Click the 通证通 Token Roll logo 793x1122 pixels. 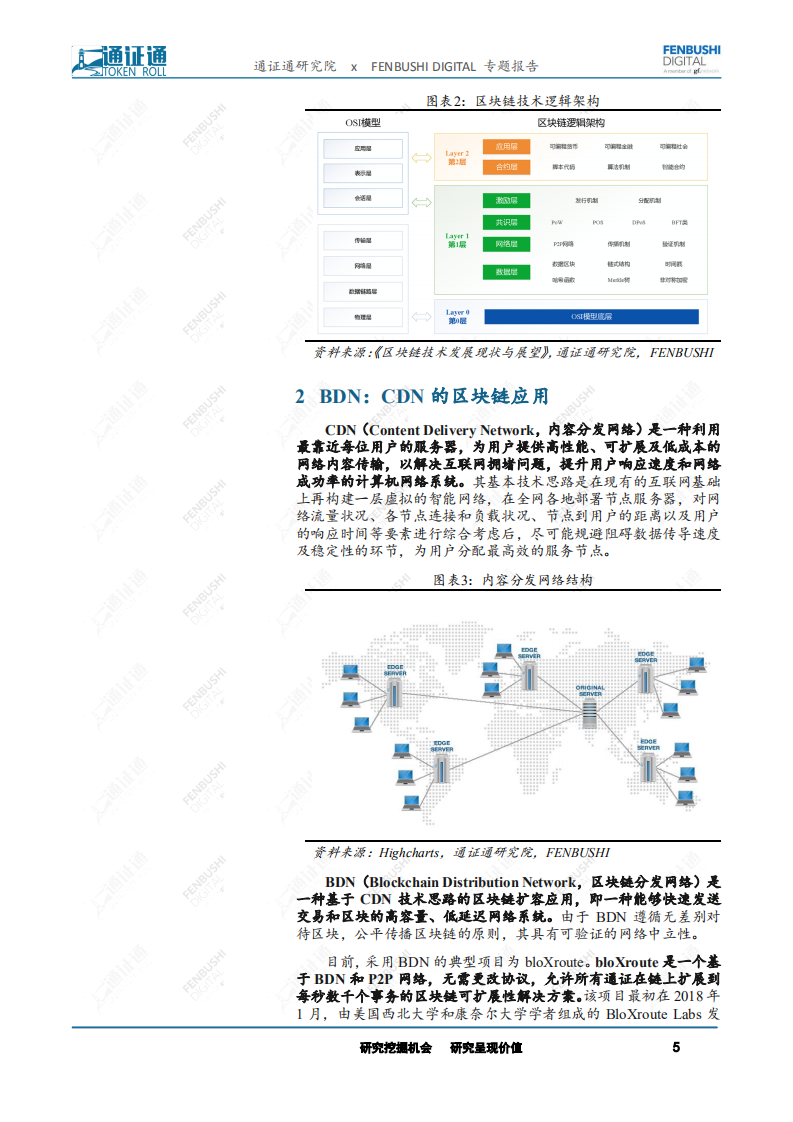(120, 62)
